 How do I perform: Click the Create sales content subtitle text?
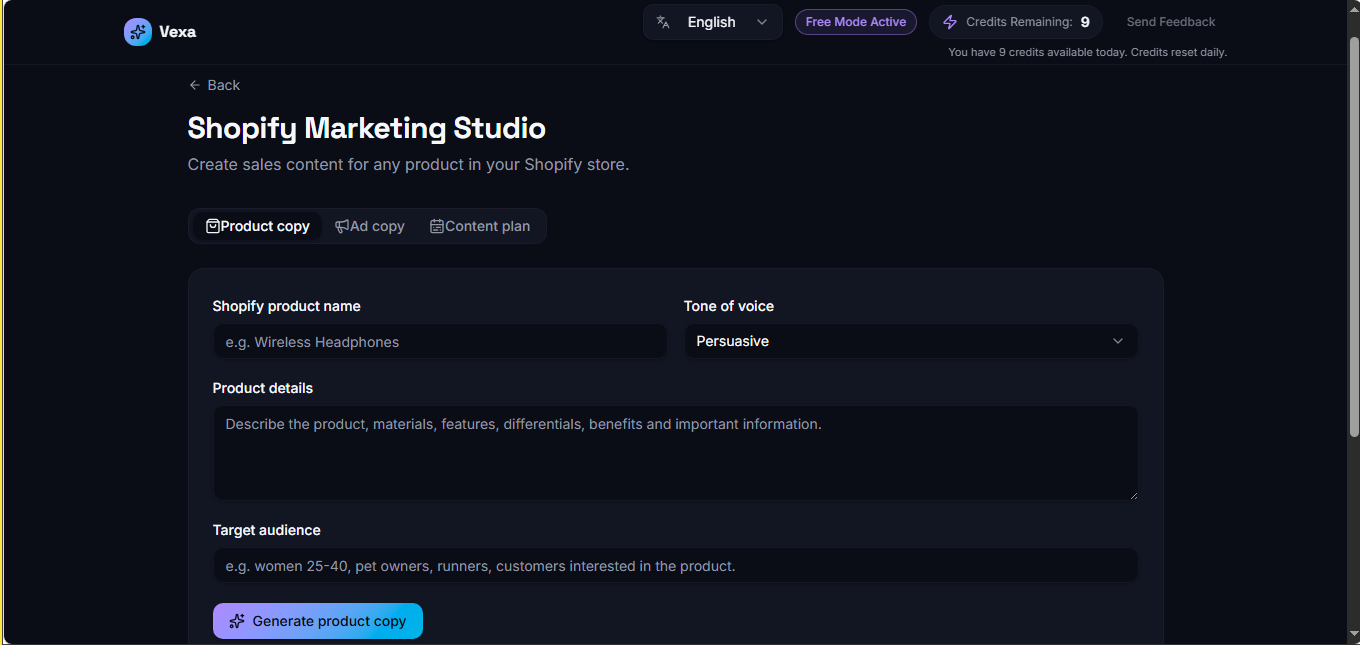click(408, 164)
